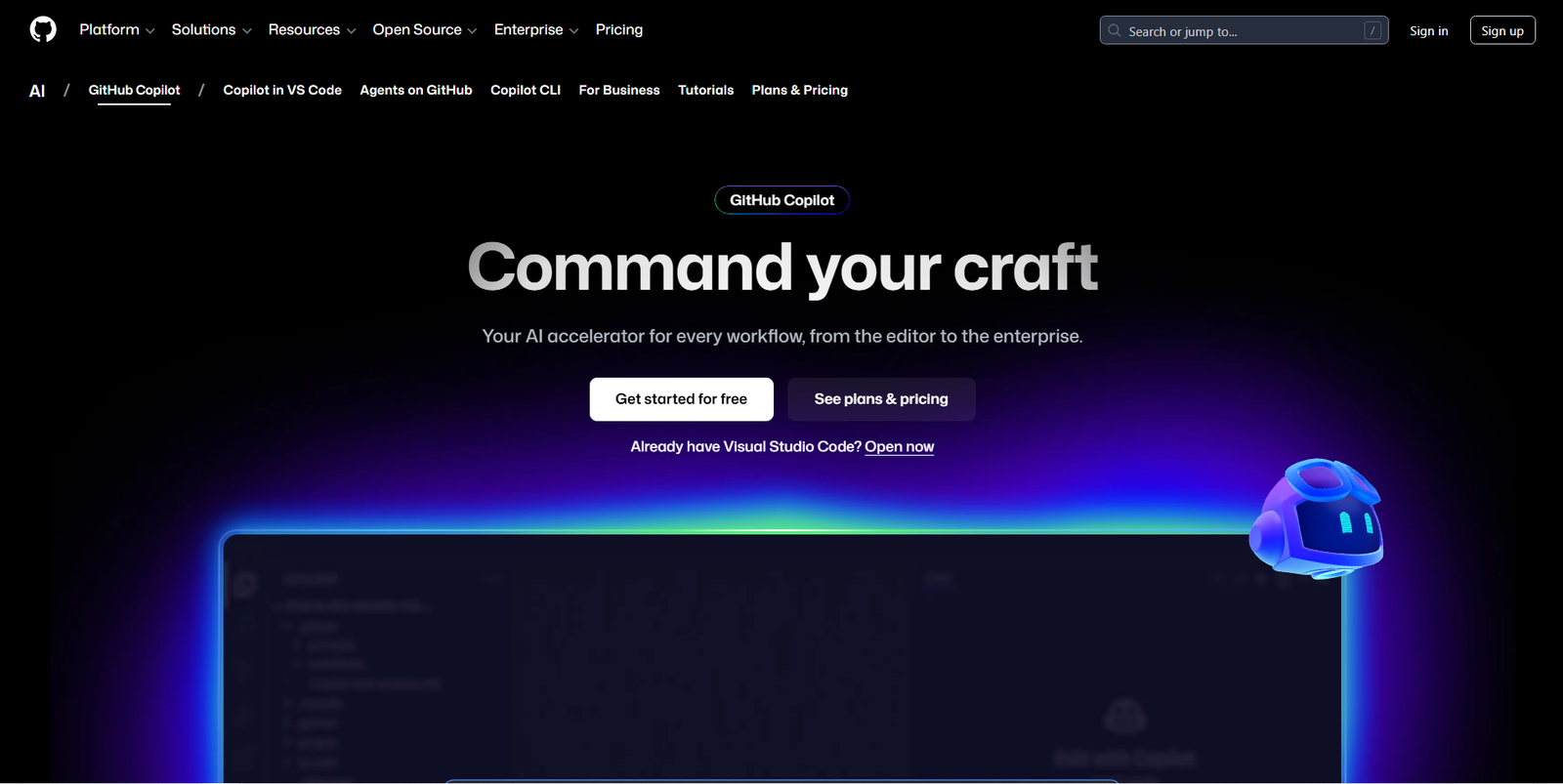Click the AI breadcrumb link
The height and width of the screenshot is (784, 1563).
37,91
